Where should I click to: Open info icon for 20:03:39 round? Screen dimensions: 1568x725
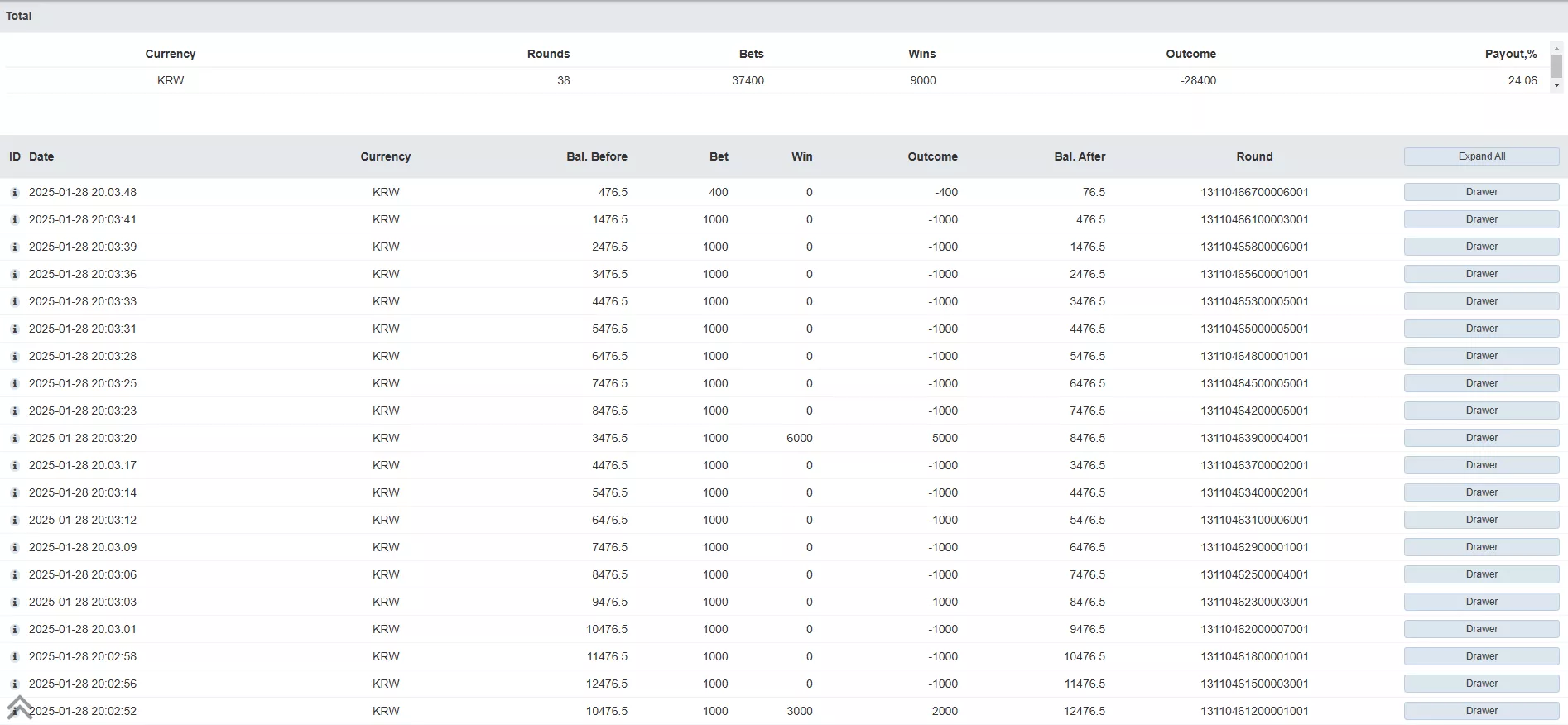click(x=14, y=247)
